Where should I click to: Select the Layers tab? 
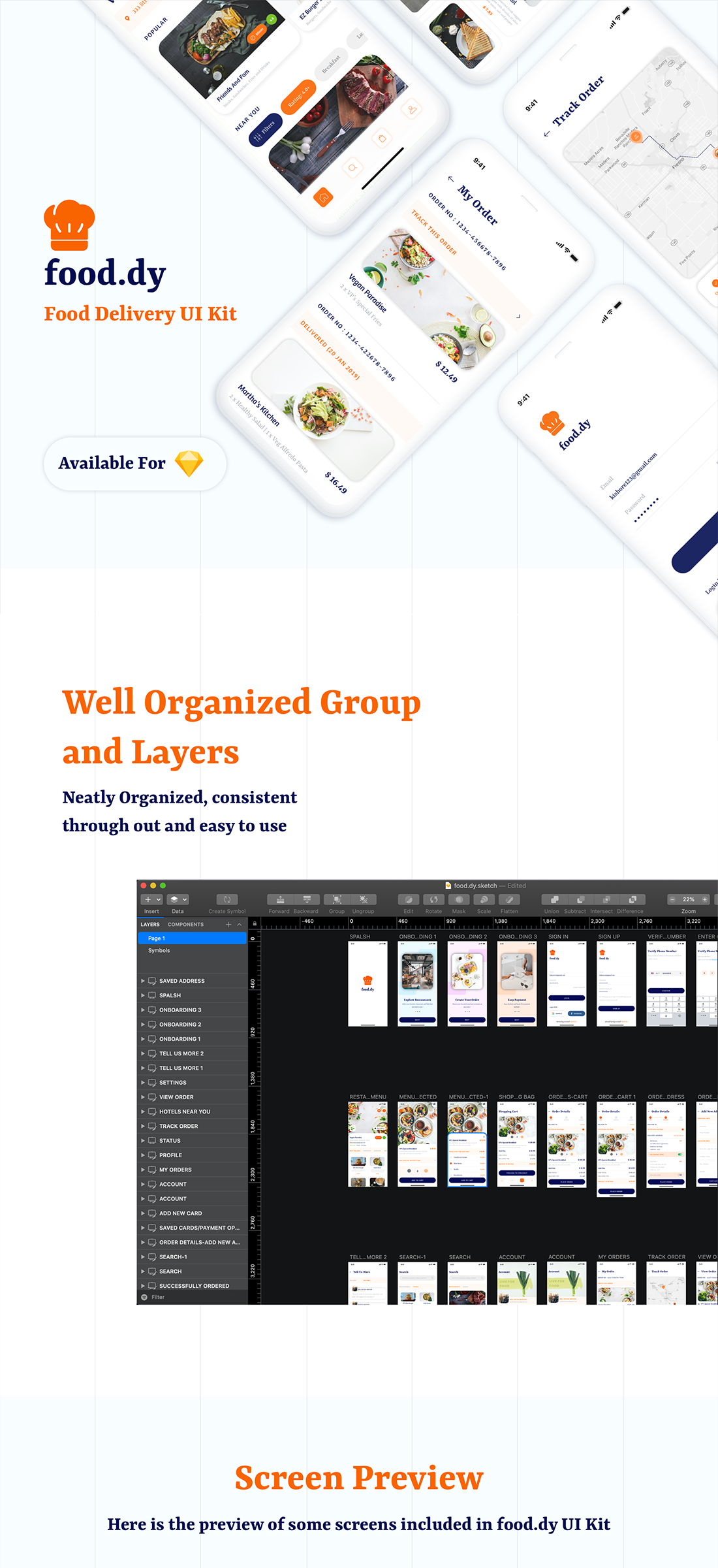(150, 924)
